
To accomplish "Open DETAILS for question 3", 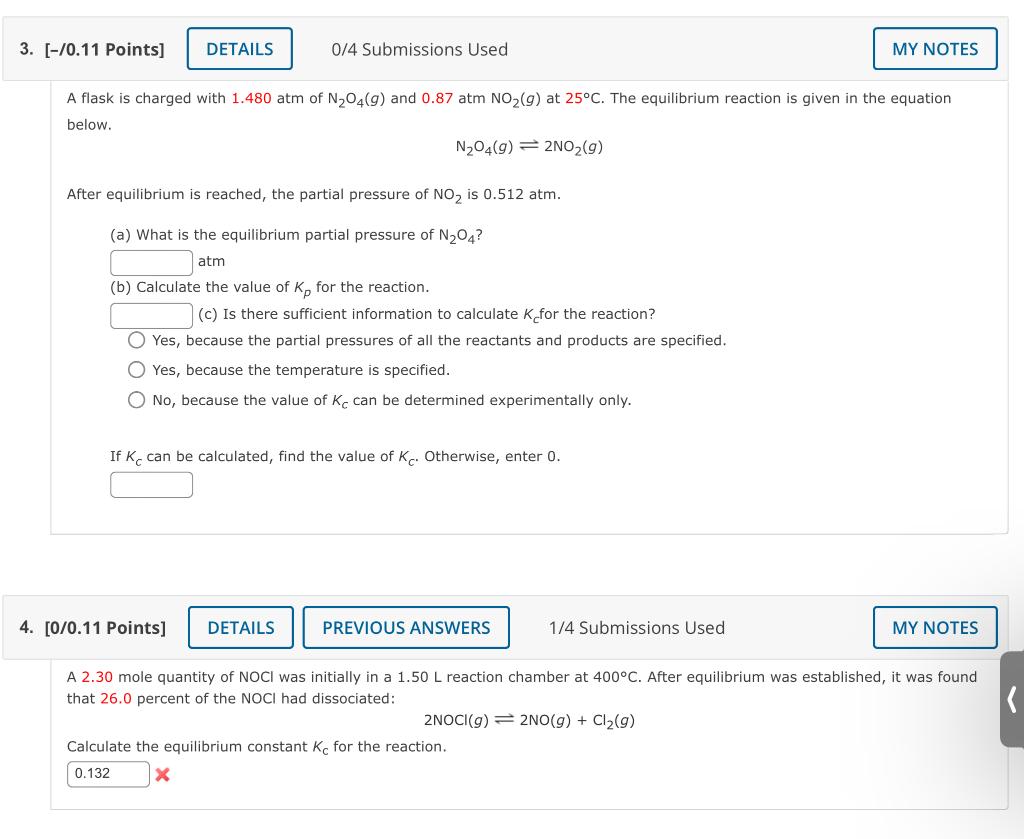I will [240, 49].
